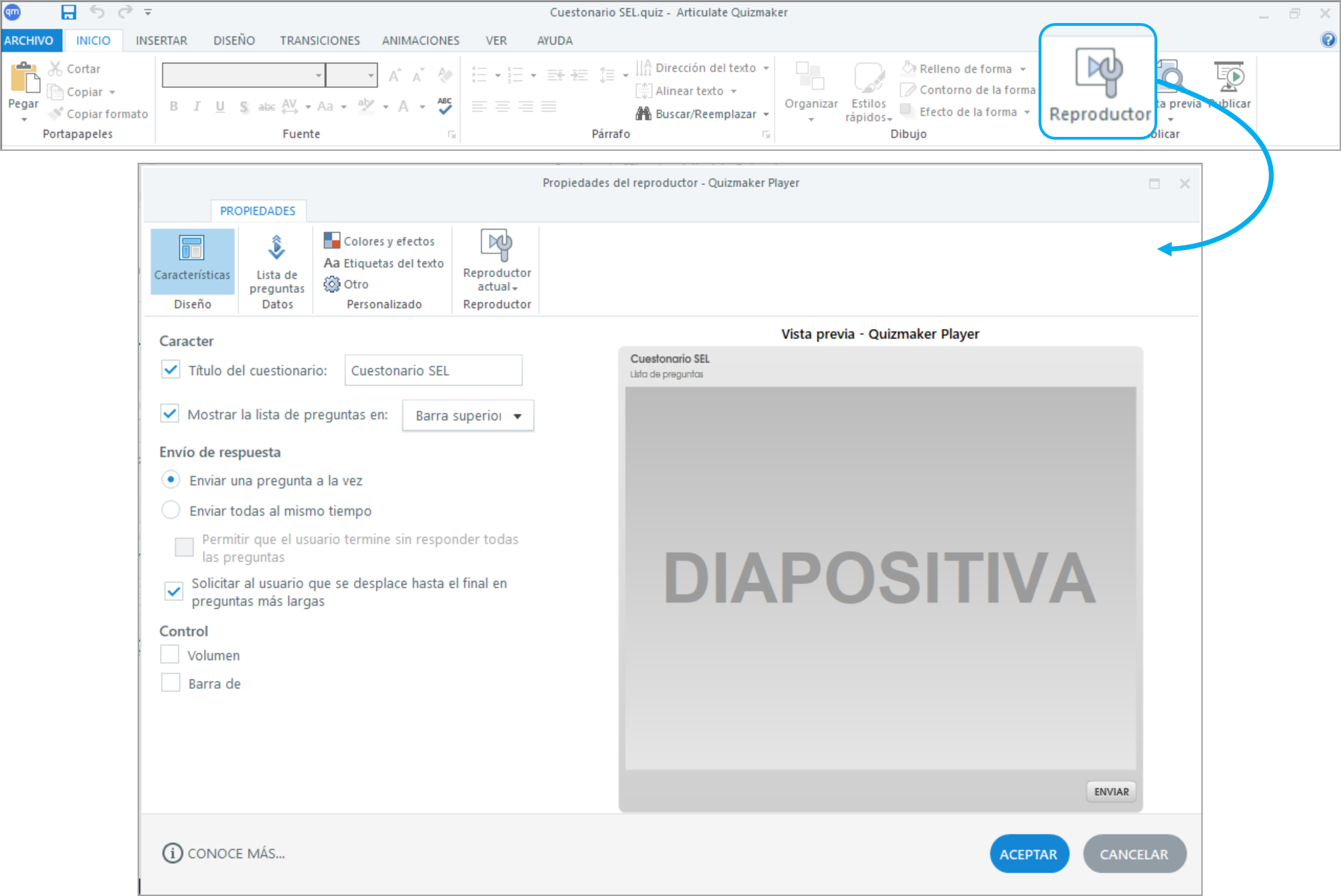
Task: Open Colores y efectos
Action: click(x=379, y=241)
